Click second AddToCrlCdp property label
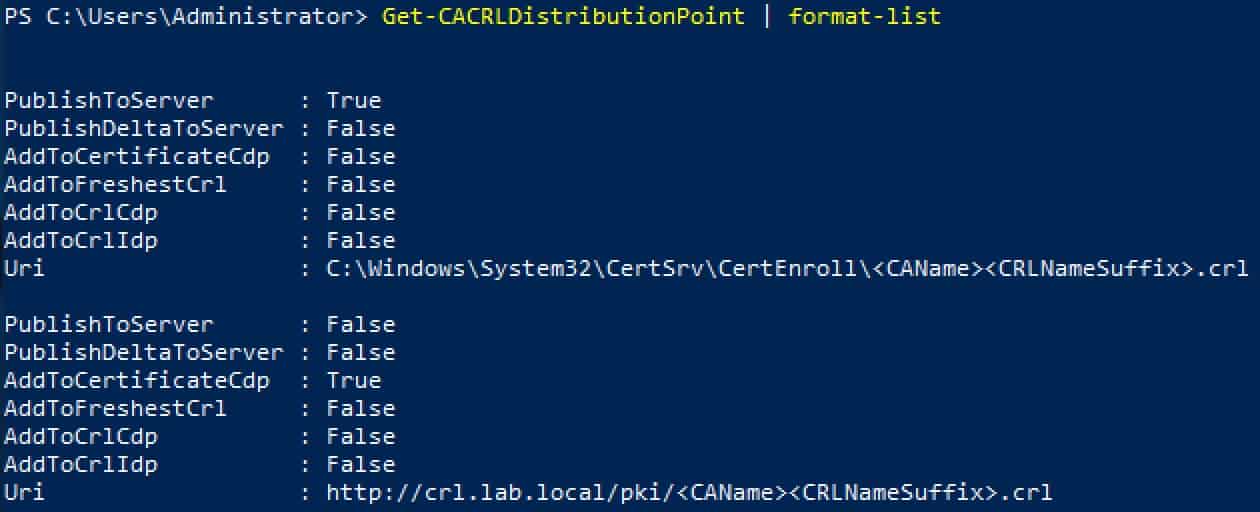The height and width of the screenshot is (512, 1260). [81, 437]
